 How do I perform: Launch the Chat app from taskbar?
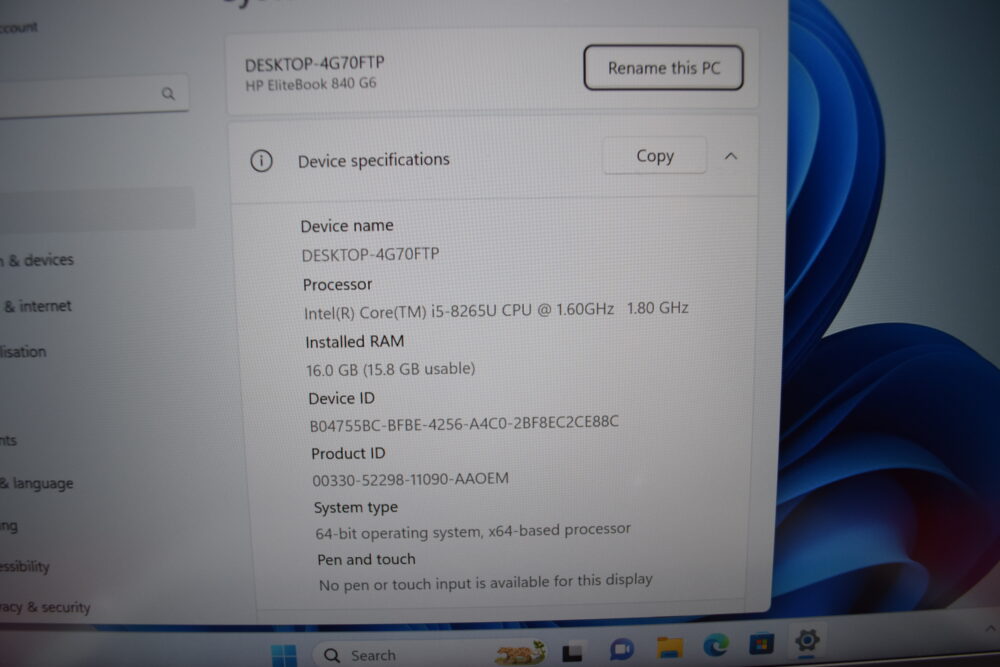tap(621, 650)
